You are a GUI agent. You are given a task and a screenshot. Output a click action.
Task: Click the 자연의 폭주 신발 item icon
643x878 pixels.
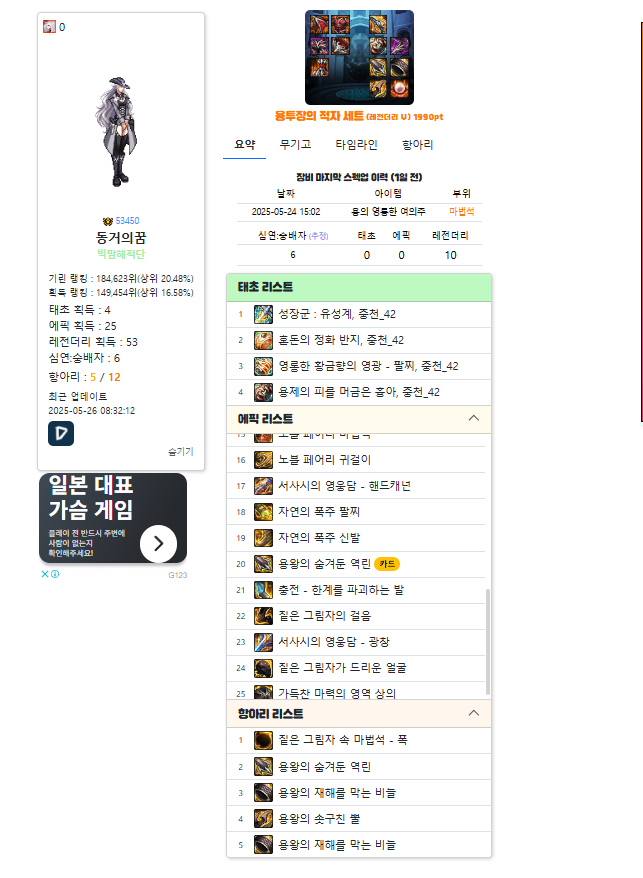tap(263, 538)
